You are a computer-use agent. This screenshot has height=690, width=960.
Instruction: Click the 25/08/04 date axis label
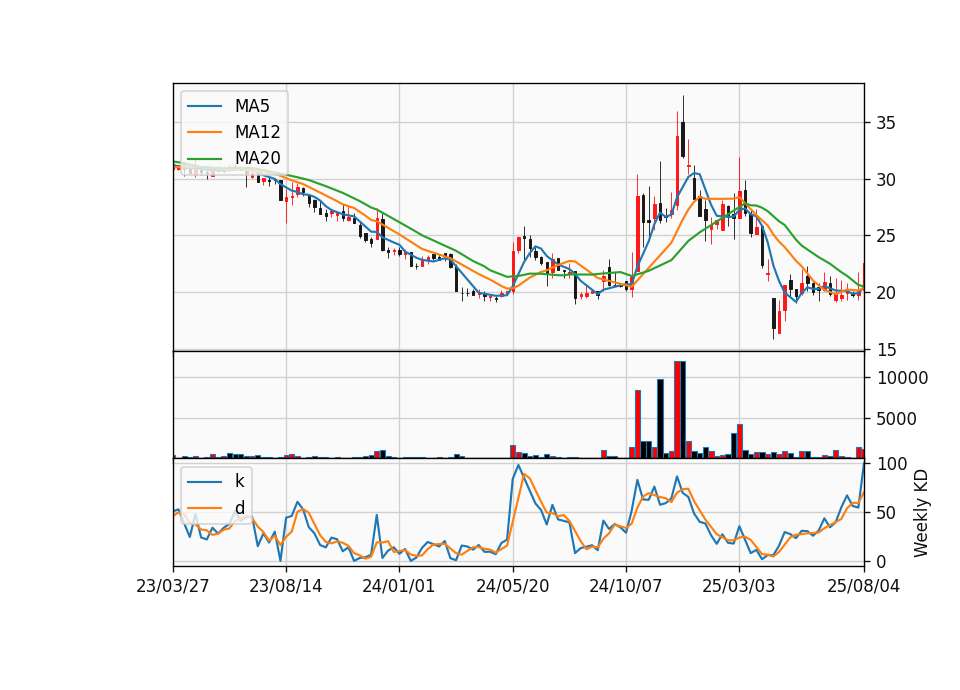coord(864,586)
